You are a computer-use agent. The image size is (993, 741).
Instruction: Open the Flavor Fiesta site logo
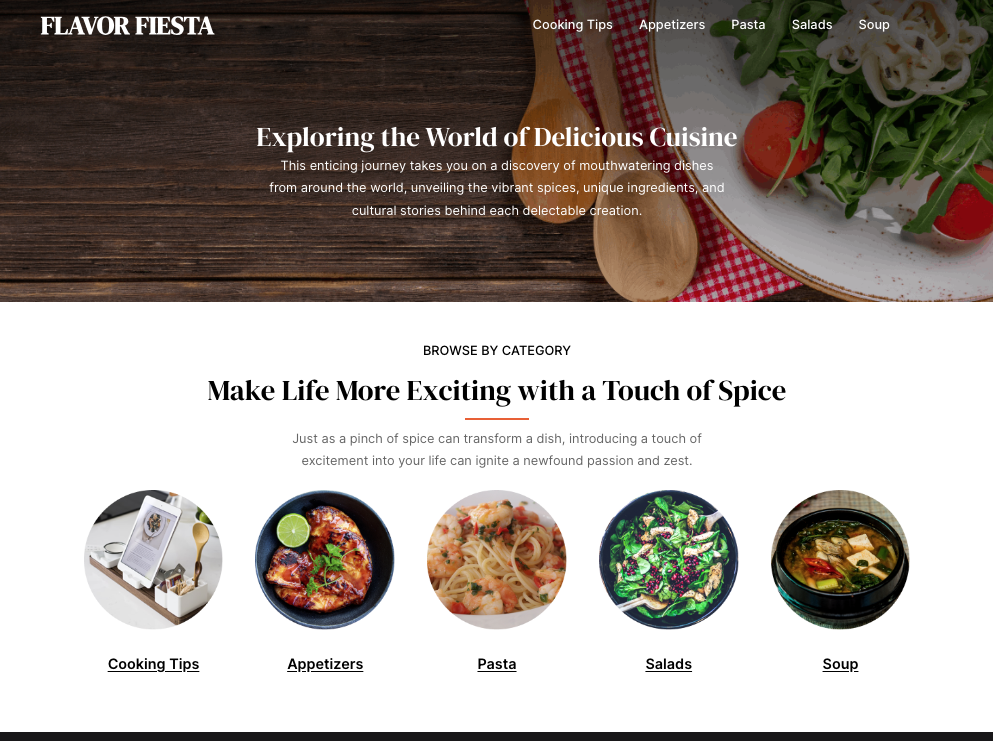127,26
